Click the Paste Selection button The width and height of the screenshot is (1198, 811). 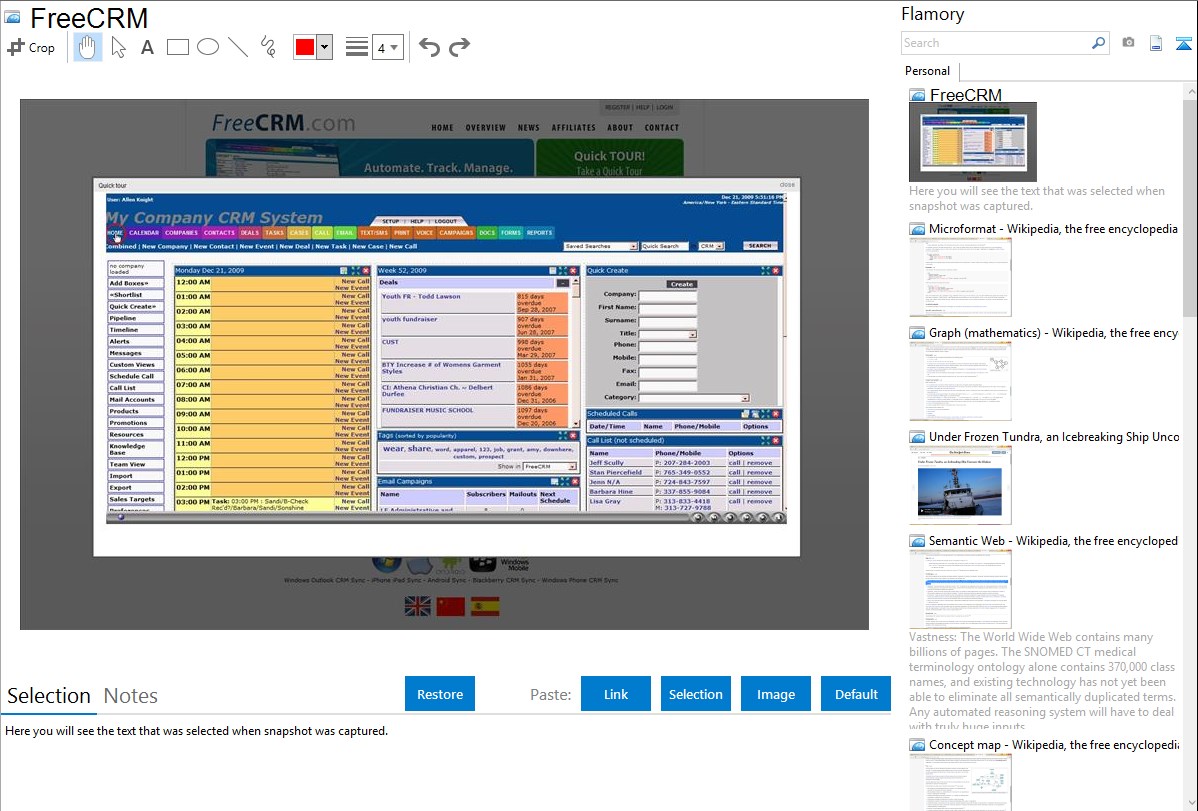tap(695, 694)
